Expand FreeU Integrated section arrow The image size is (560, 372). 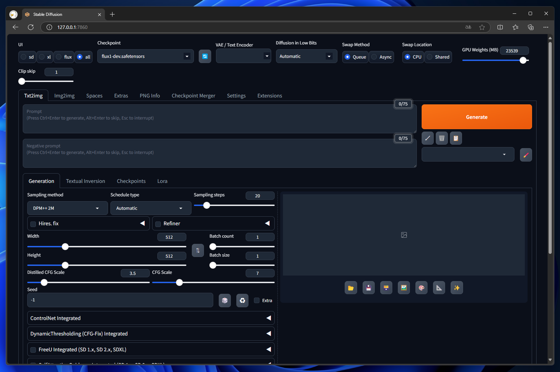269,350
